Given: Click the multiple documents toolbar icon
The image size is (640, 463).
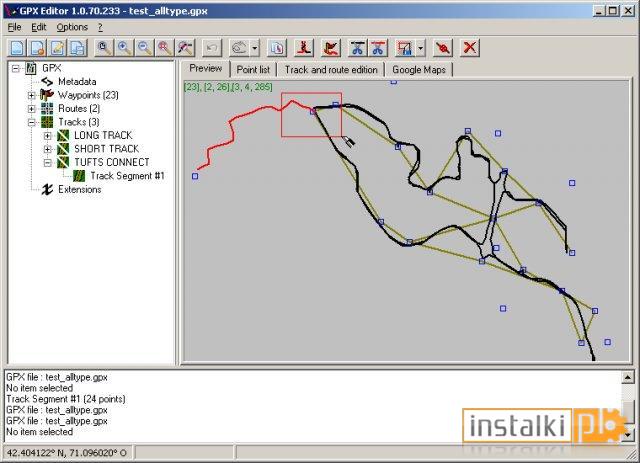Looking at the screenshot, I should point(78,48).
